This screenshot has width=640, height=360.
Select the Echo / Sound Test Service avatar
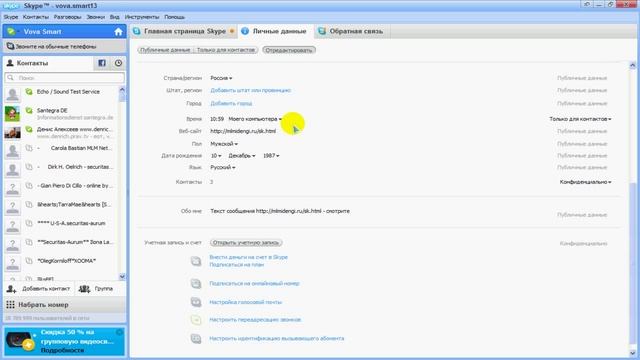click(x=13, y=94)
